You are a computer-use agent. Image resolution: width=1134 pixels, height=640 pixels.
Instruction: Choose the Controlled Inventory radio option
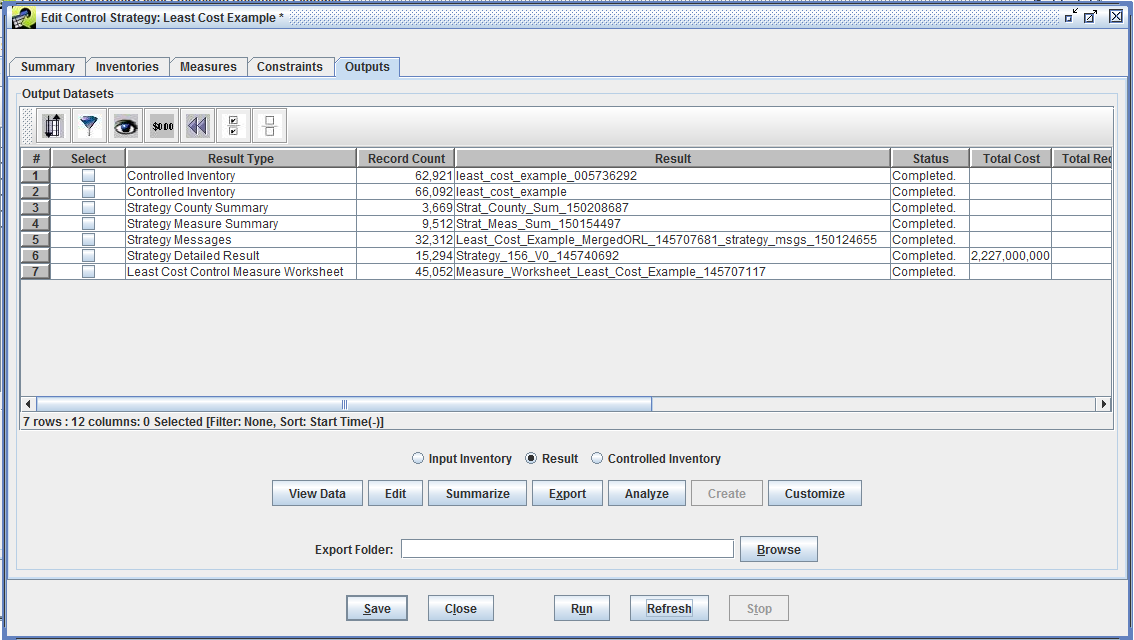pos(597,458)
